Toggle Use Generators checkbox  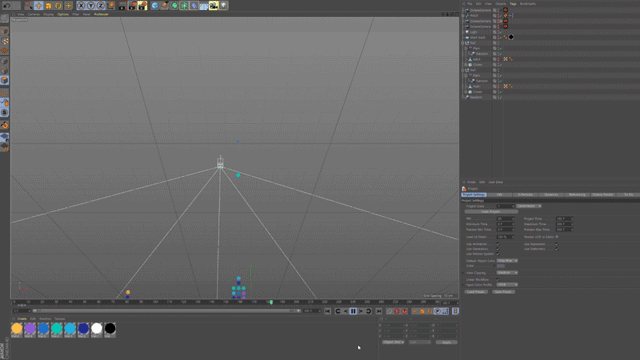(x=498, y=249)
